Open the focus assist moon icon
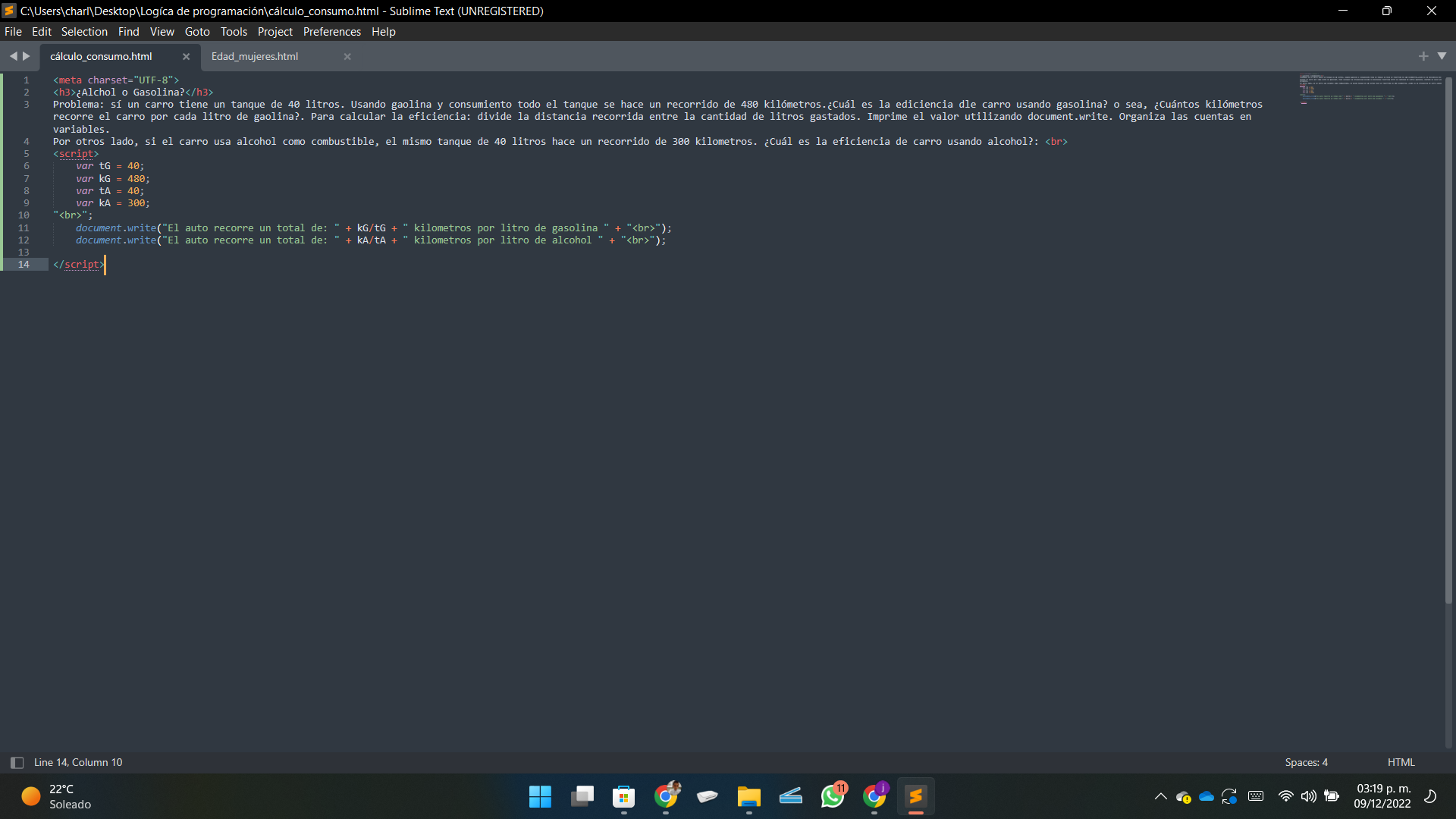The image size is (1456, 819). (x=1430, y=796)
